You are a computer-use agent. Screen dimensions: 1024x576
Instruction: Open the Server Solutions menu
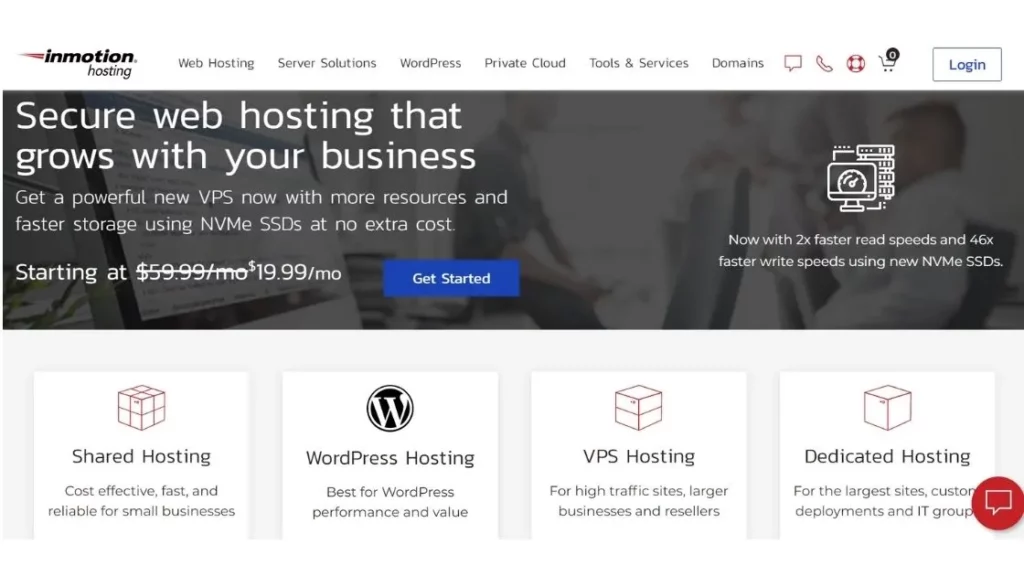pos(327,63)
